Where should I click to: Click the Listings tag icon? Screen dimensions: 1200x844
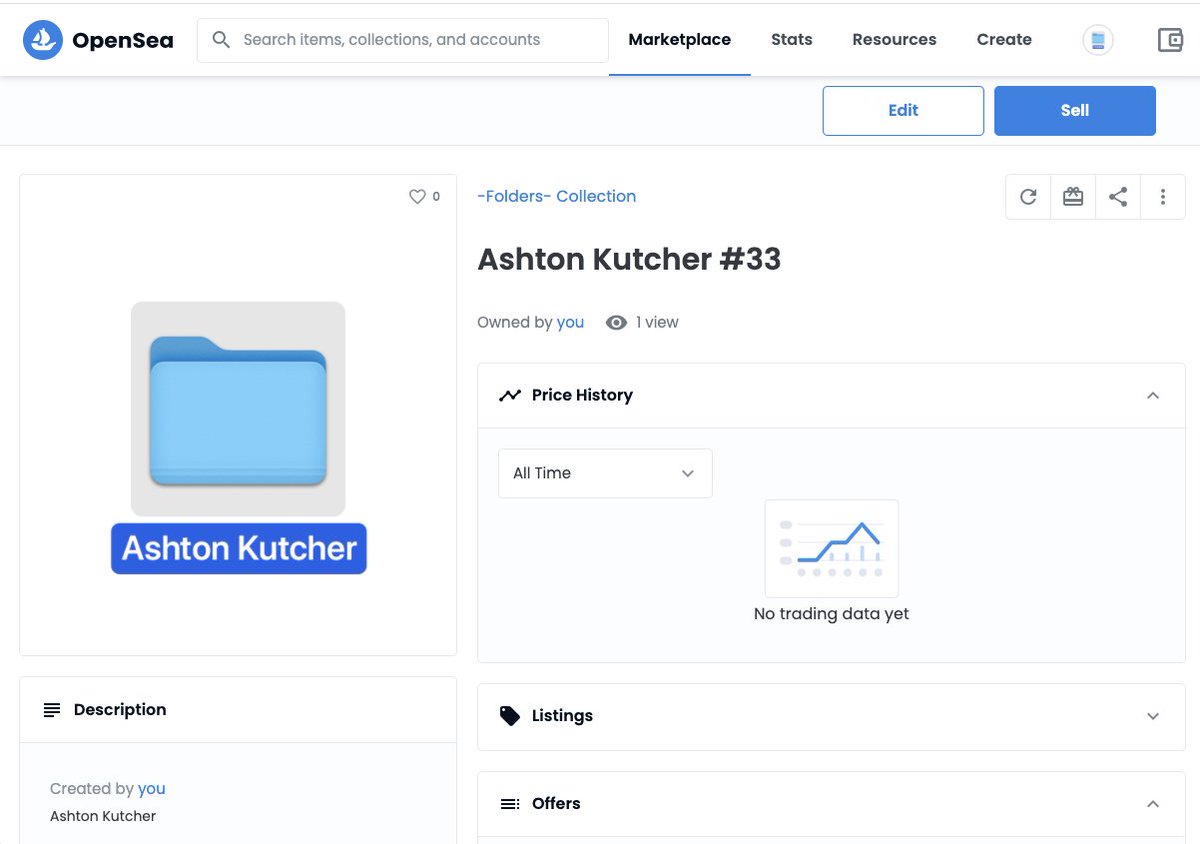(x=510, y=716)
